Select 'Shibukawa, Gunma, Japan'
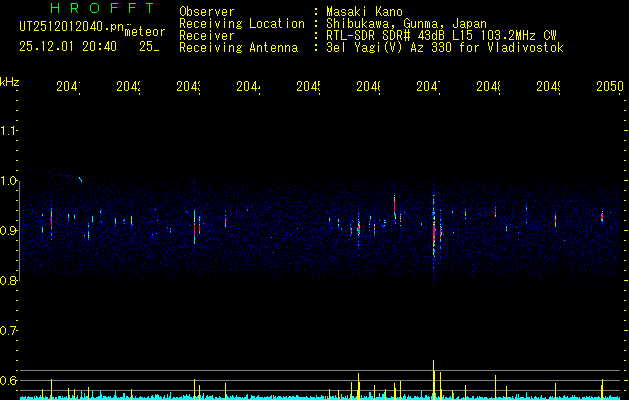The width and height of the screenshot is (629, 400). [406, 24]
